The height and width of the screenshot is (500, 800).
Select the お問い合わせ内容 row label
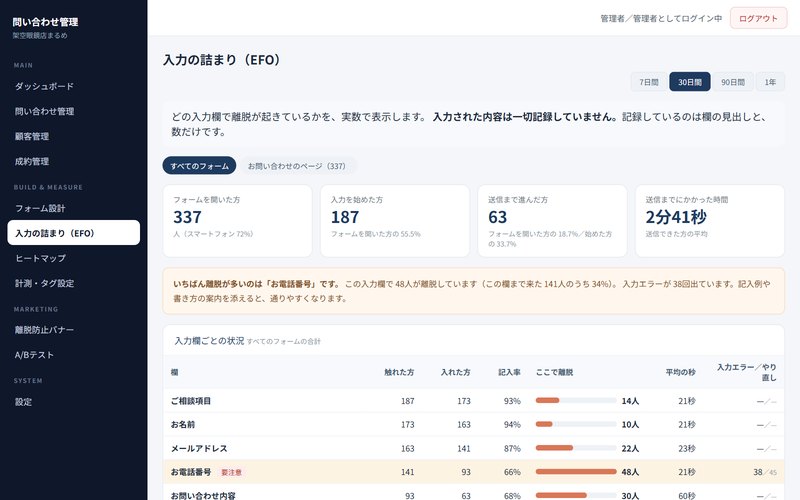[203, 495]
